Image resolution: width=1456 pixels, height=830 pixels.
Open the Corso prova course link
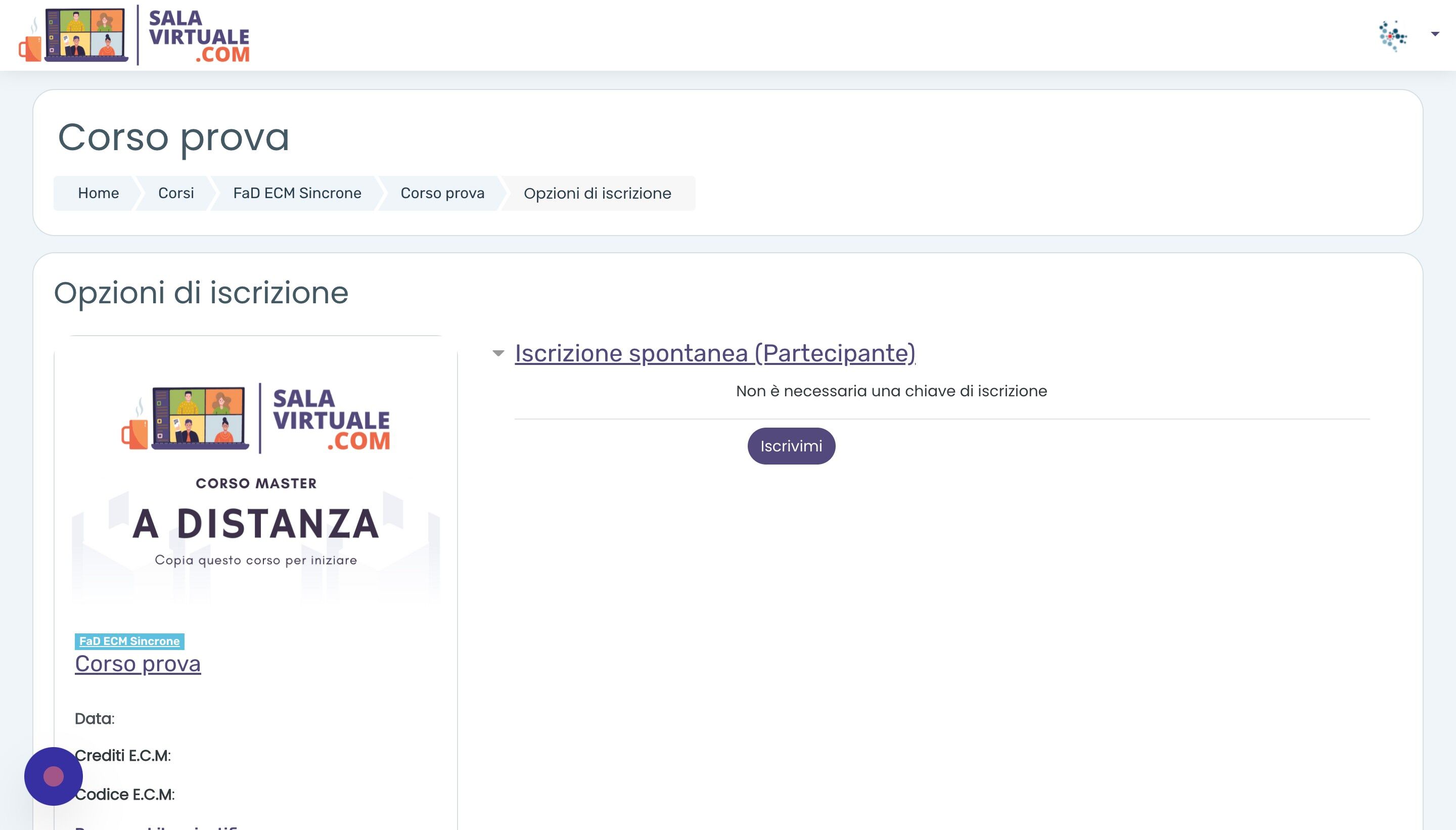[138, 664]
